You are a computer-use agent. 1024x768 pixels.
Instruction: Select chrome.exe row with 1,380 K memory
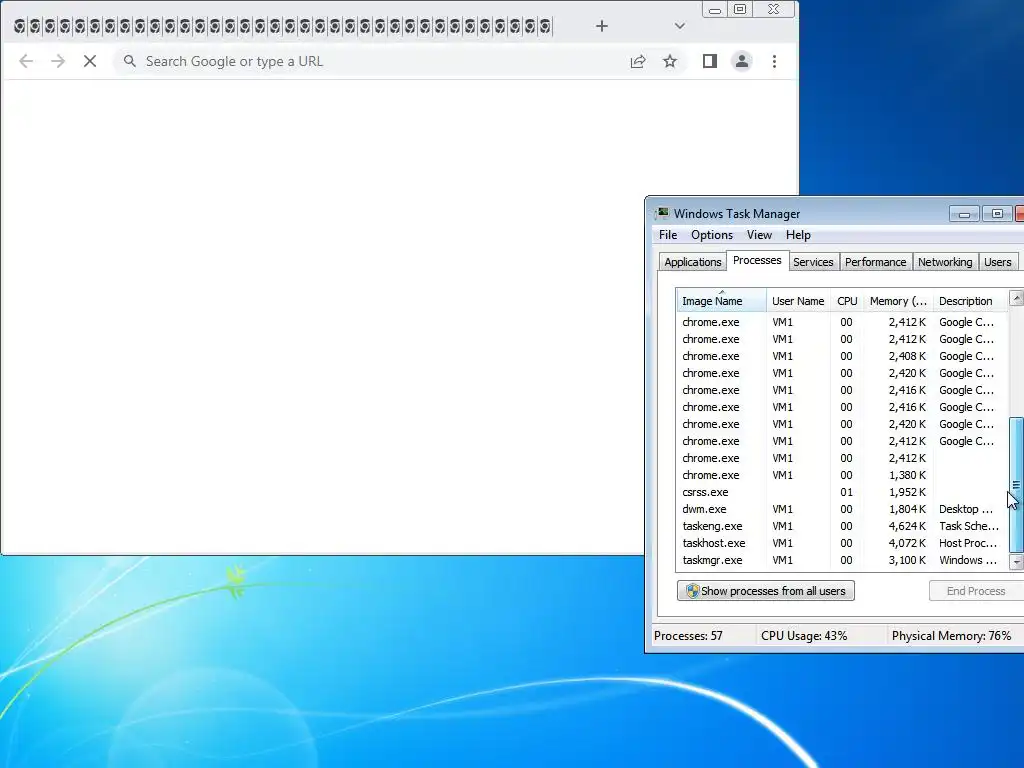click(842, 475)
